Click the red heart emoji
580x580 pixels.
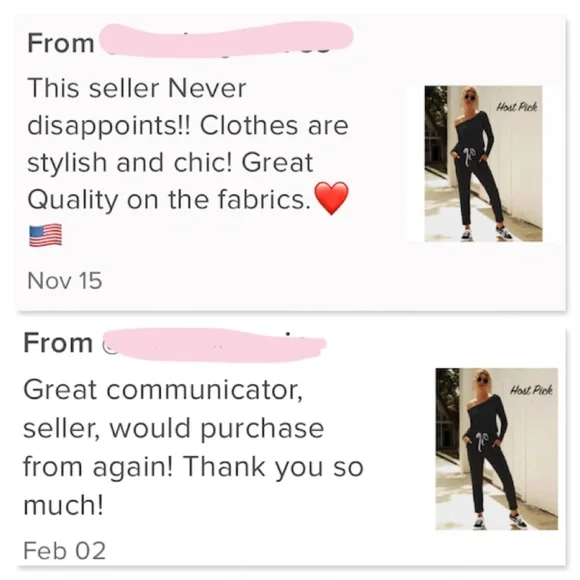[x=331, y=198]
